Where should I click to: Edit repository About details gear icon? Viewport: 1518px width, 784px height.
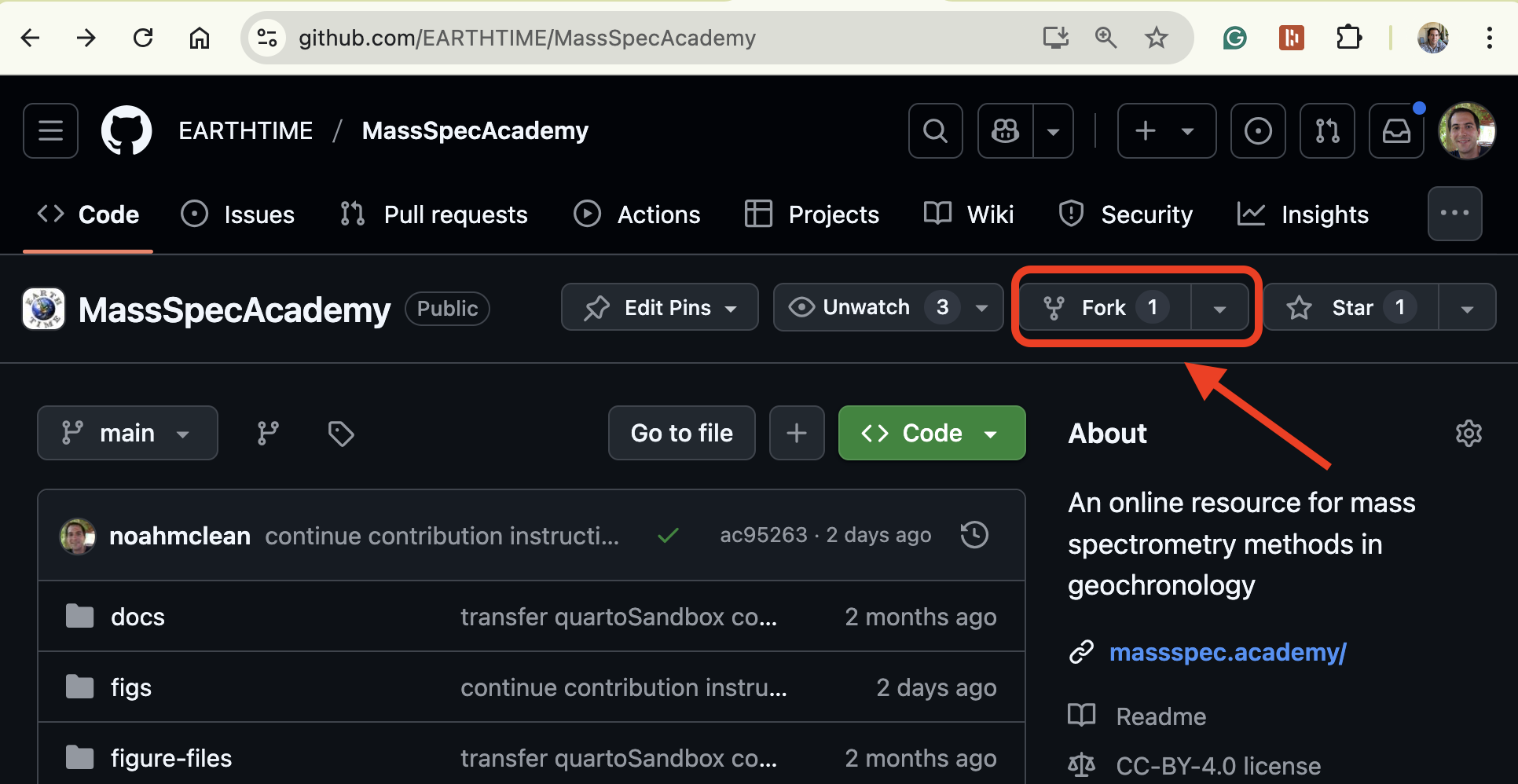coord(1468,433)
